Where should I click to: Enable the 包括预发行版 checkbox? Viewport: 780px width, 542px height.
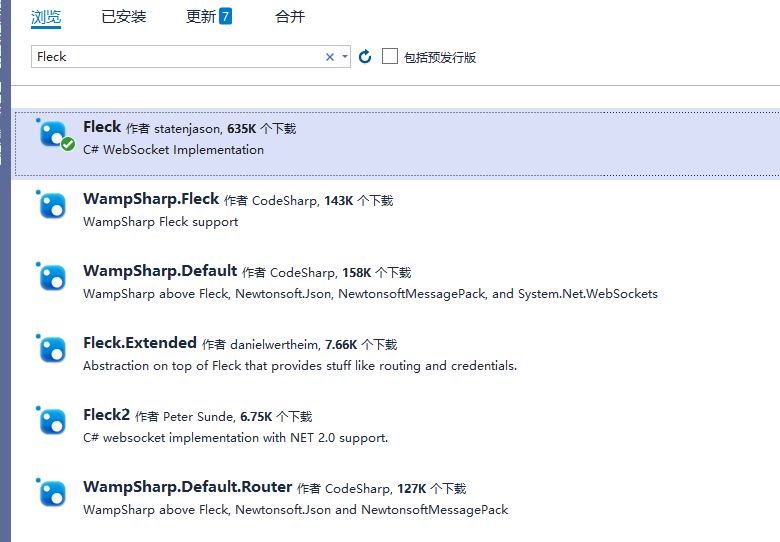pos(390,56)
